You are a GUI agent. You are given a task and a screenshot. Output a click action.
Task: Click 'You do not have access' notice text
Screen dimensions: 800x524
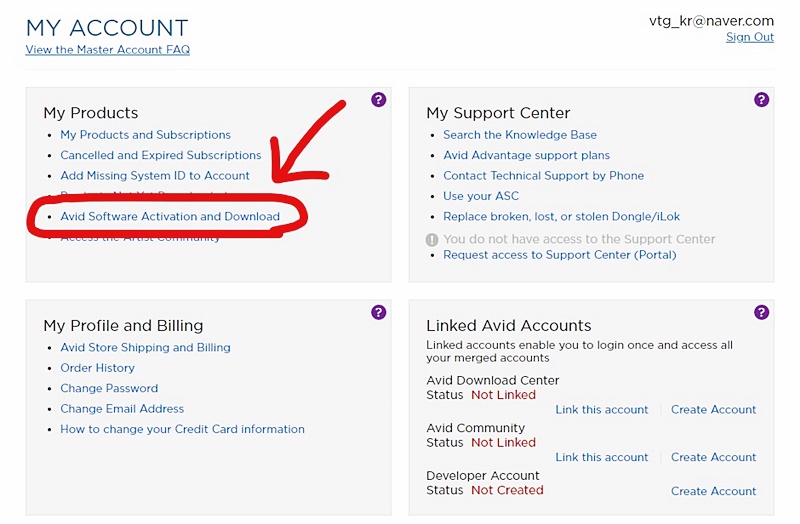[579, 239]
